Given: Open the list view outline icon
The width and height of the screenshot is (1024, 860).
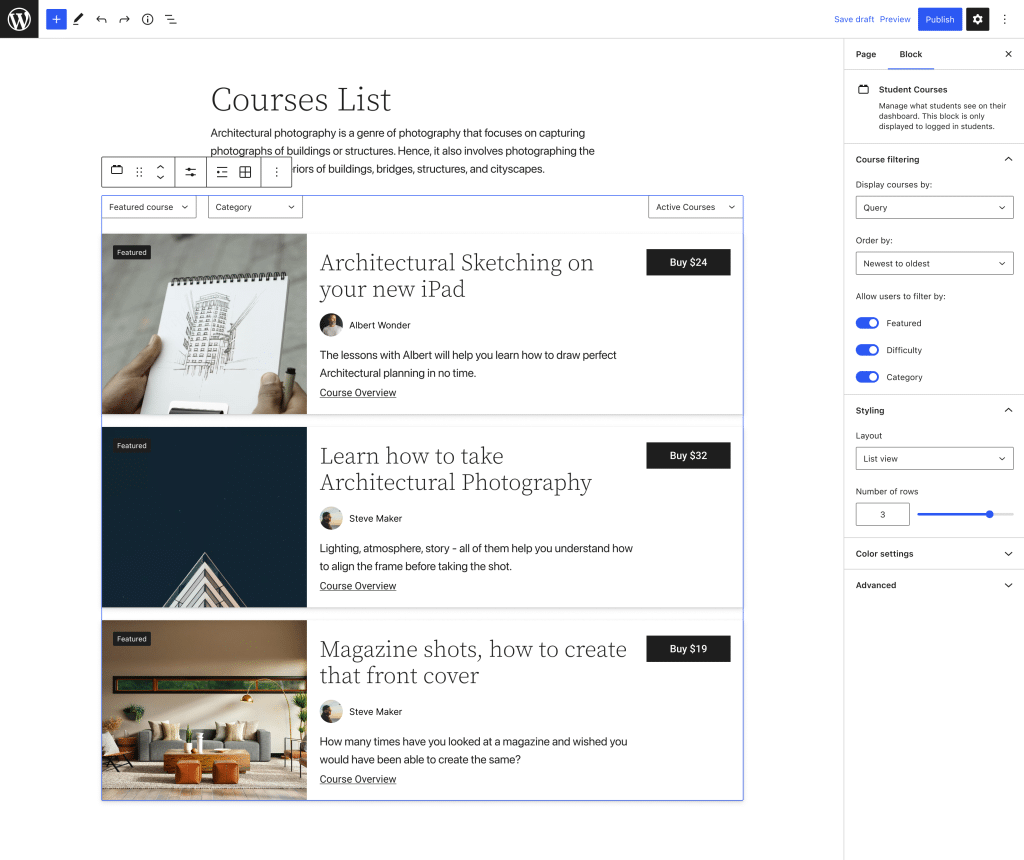Looking at the screenshot, I should [171, 19].
